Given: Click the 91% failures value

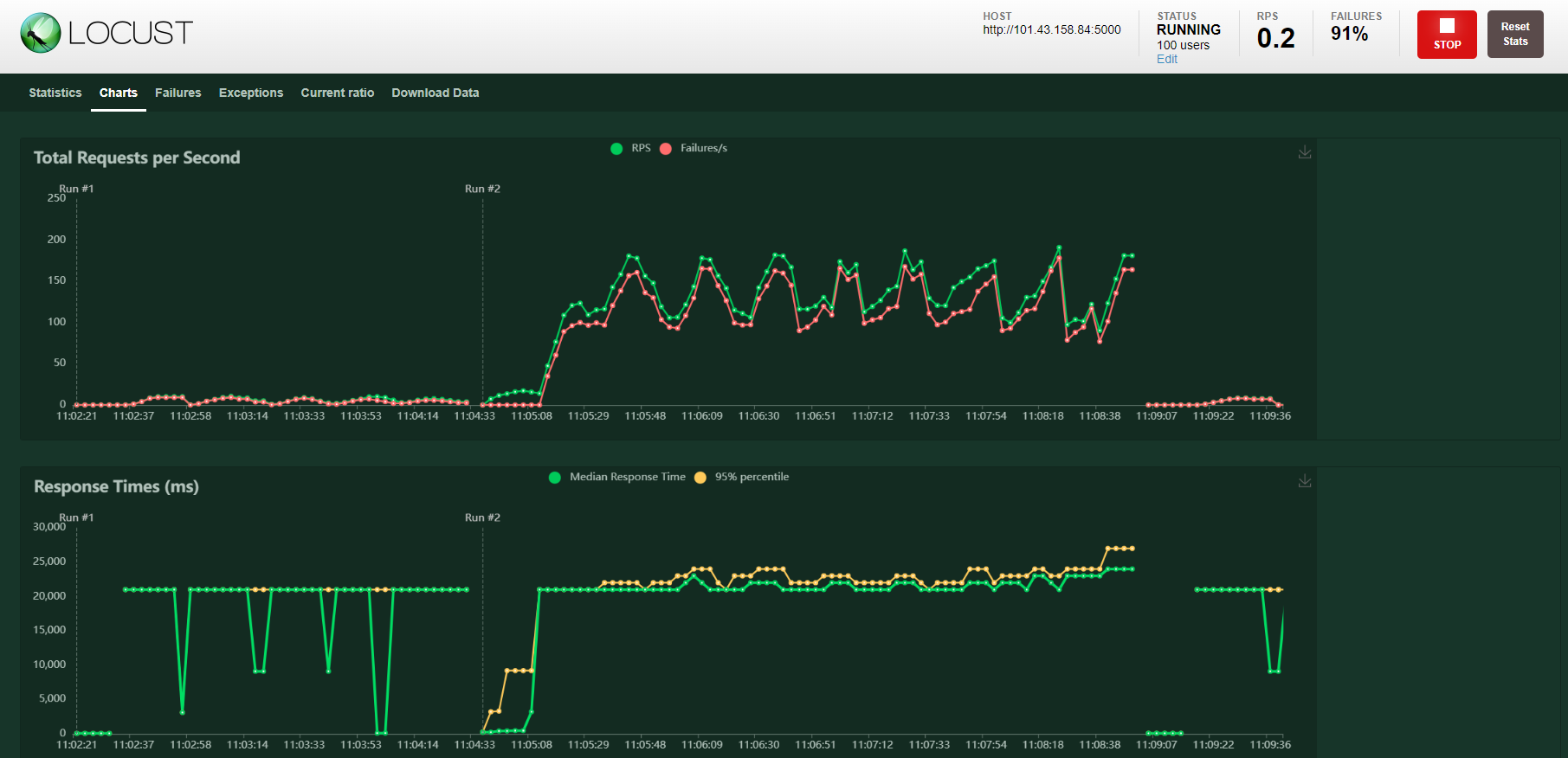Looking at the screenshot, I should click(x=1350, y=34).
